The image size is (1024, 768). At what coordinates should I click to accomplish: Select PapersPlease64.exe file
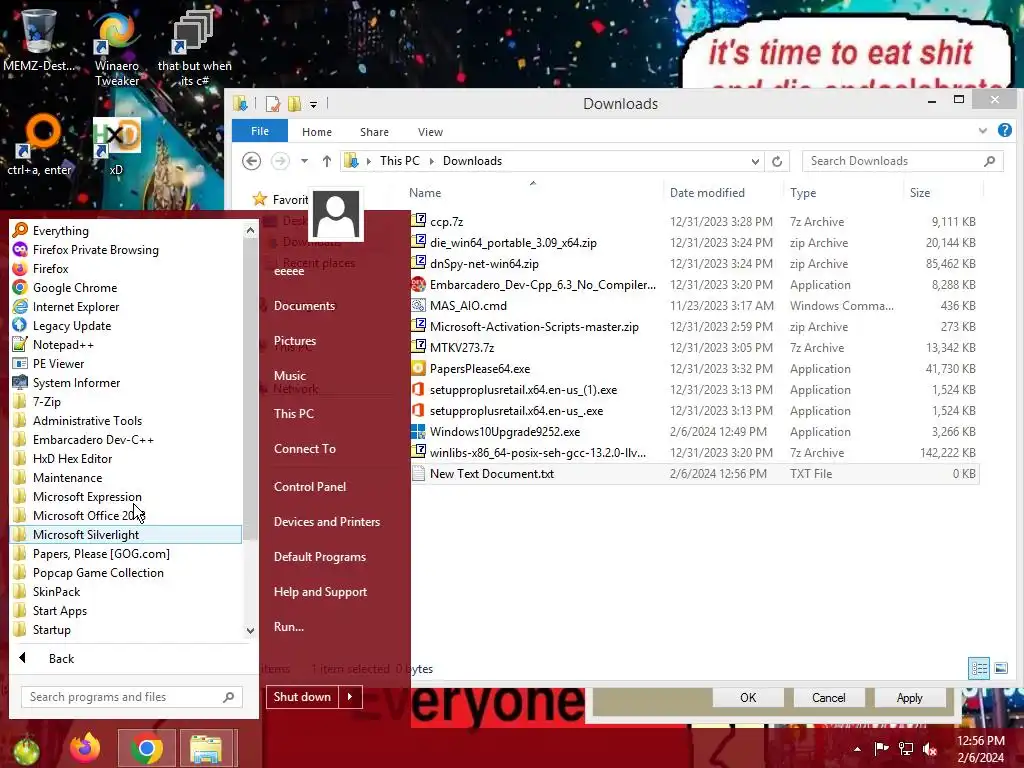click(480, 369)
